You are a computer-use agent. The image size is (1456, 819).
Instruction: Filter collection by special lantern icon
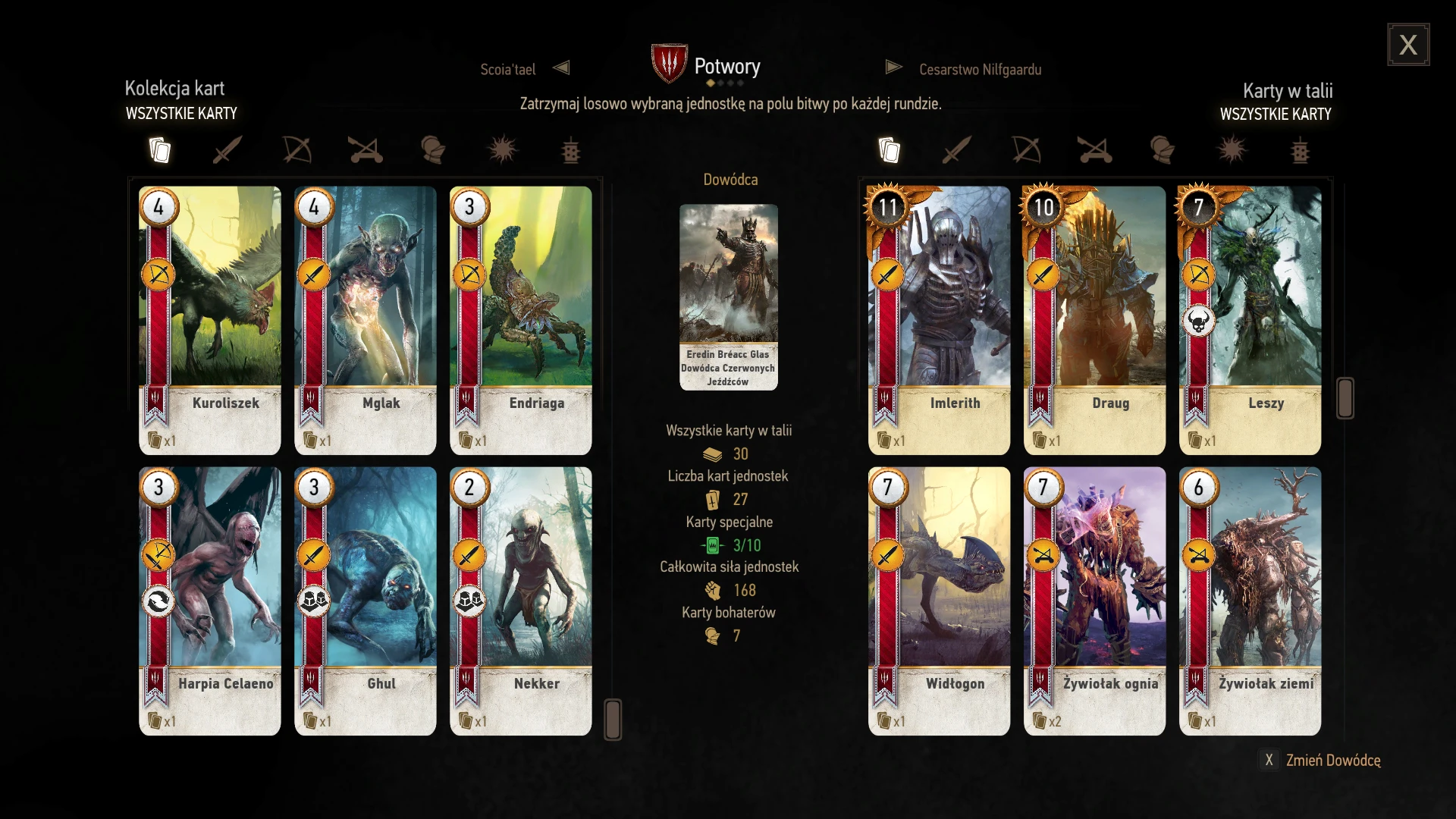(571, 150)
